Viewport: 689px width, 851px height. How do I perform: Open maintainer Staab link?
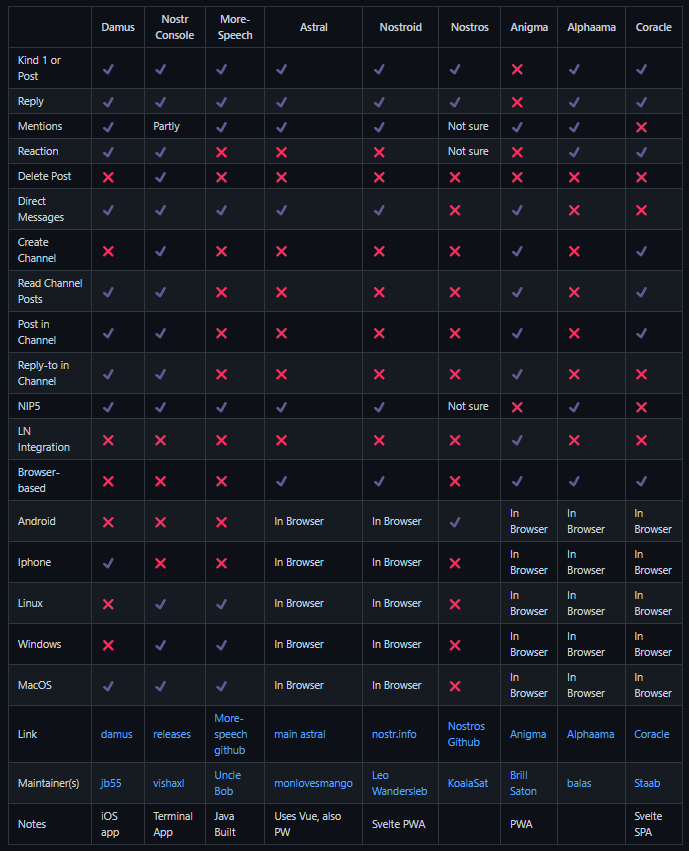pos(647,783)
